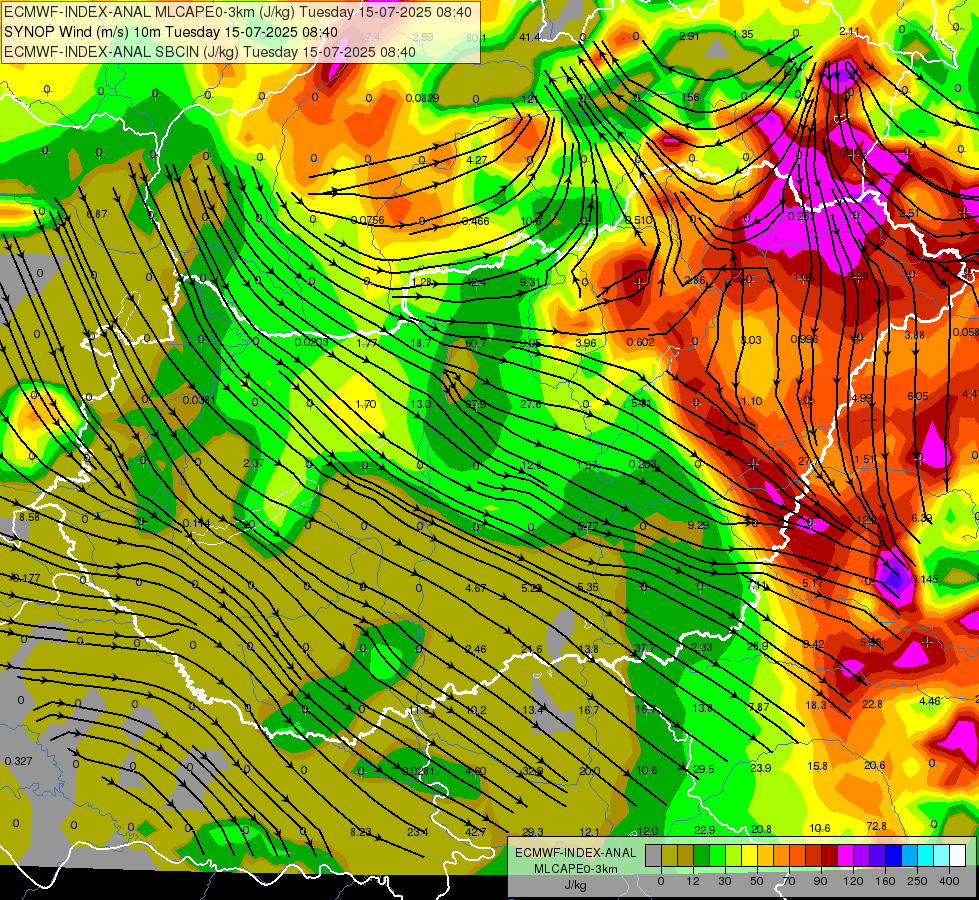
Task: Click the white swatch in the legend
Action: point(957,855)
